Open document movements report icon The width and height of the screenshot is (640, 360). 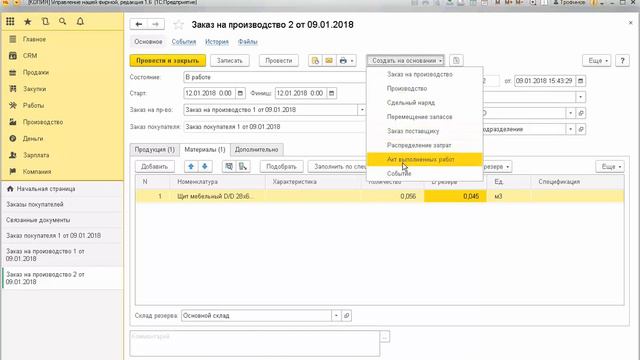[315, 60]
